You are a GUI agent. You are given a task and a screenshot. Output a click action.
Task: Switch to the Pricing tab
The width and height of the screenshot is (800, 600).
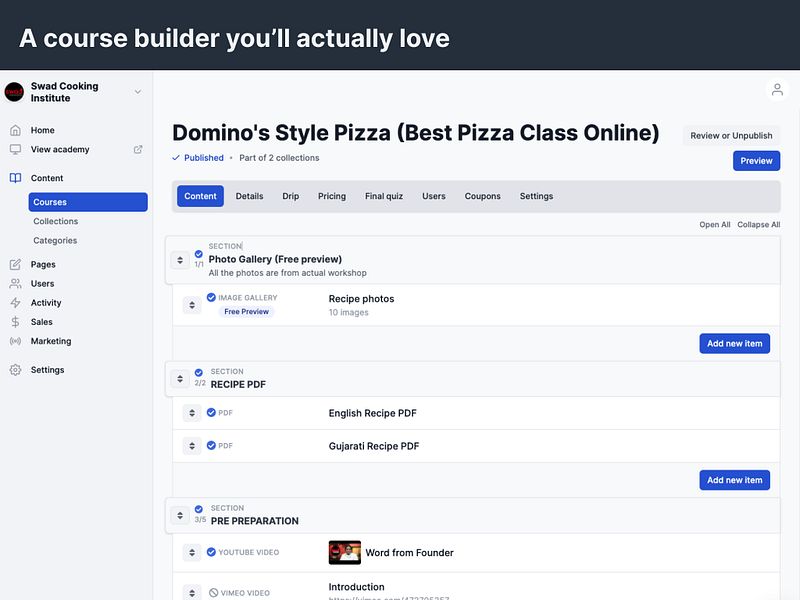332,196
